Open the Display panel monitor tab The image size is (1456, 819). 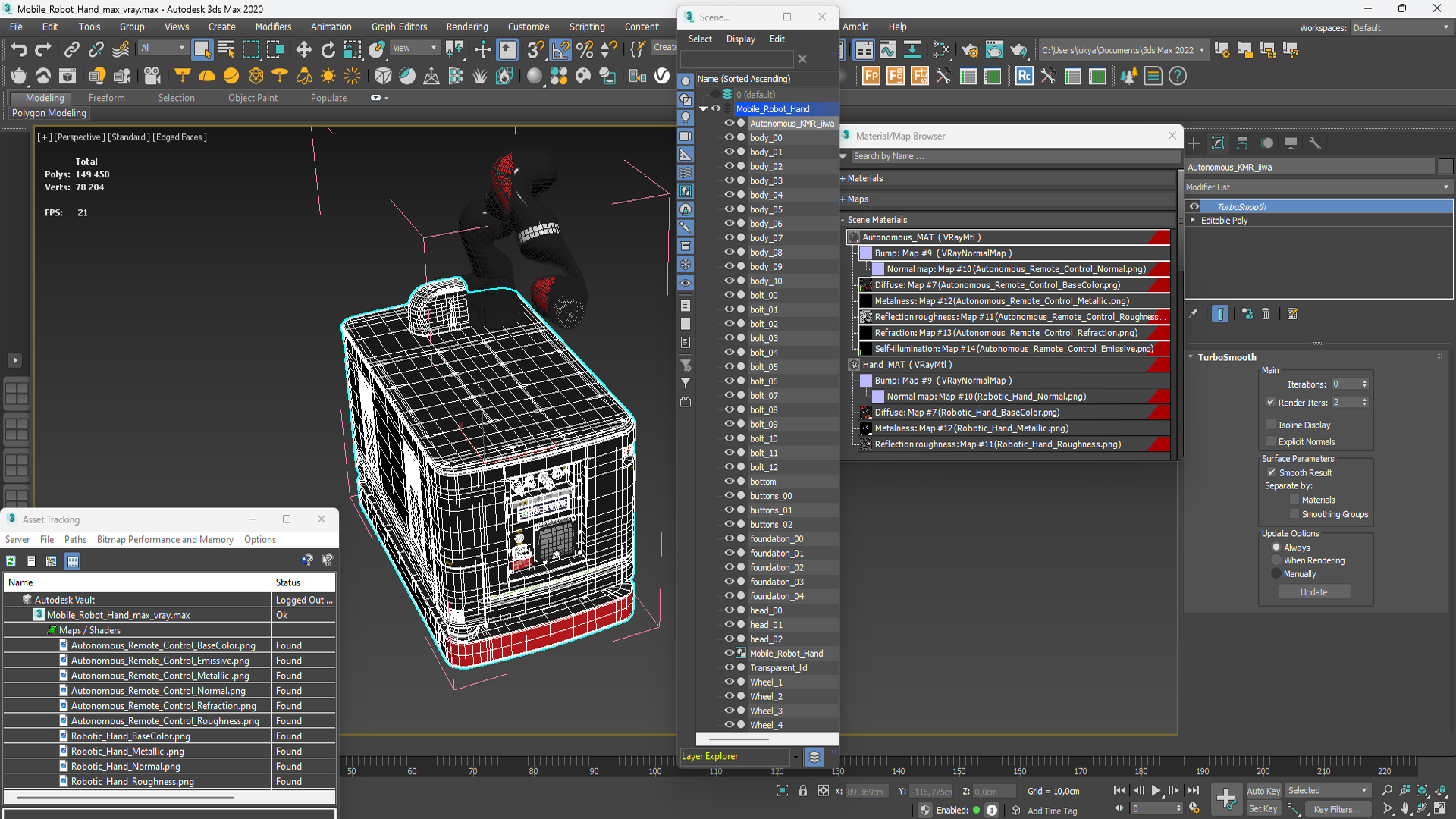[1291, 143]
